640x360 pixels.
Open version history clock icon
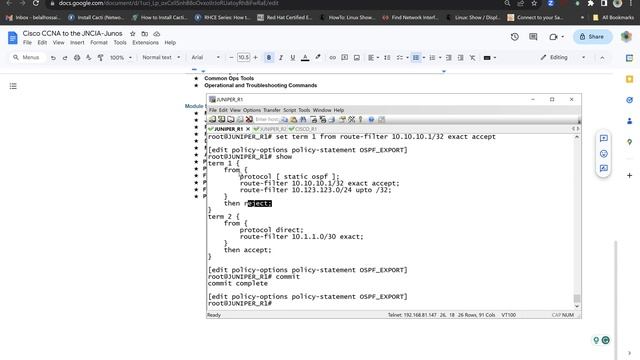[x=515, y=37]
